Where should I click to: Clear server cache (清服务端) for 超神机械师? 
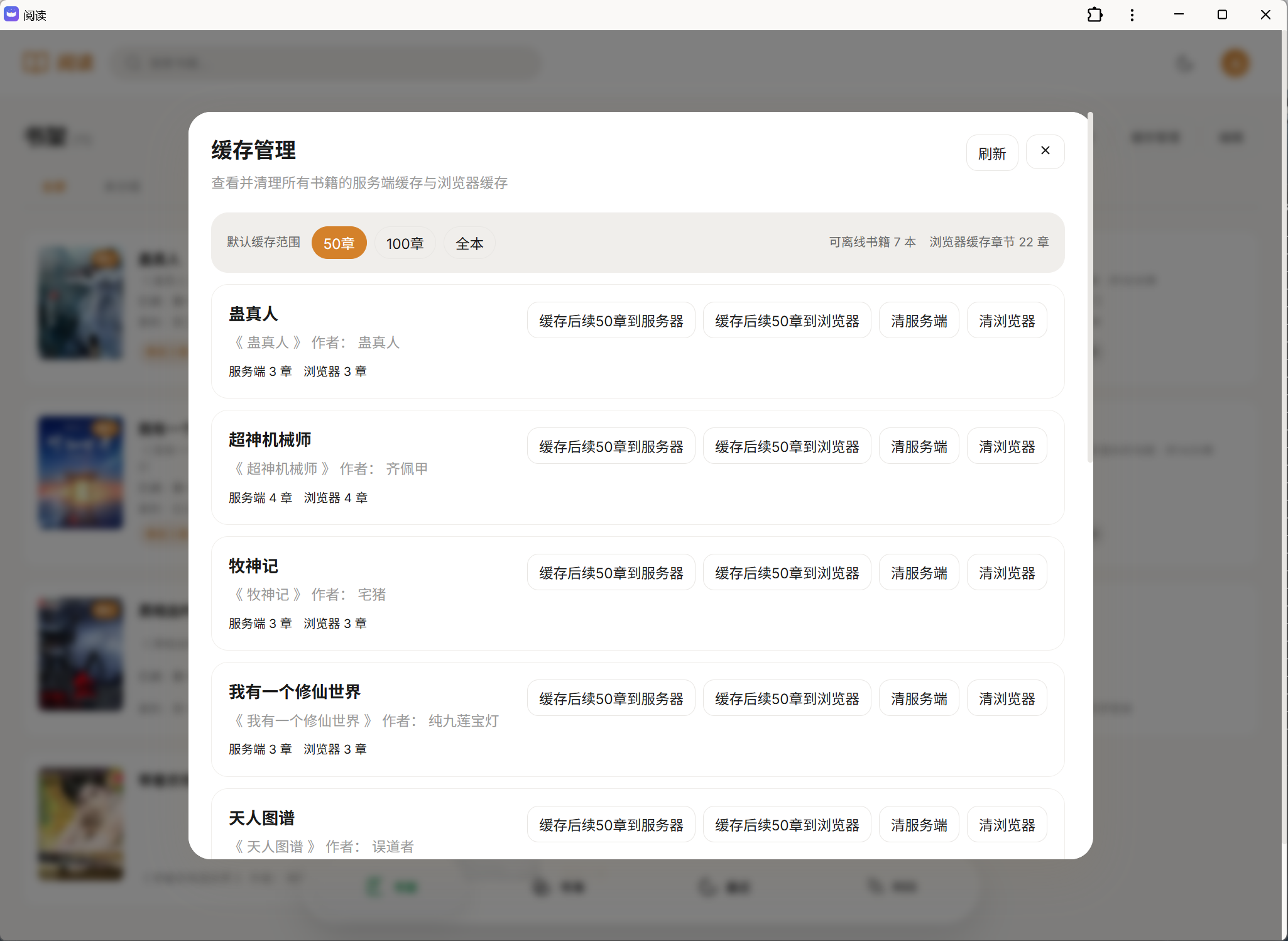[x=919, y=446]
